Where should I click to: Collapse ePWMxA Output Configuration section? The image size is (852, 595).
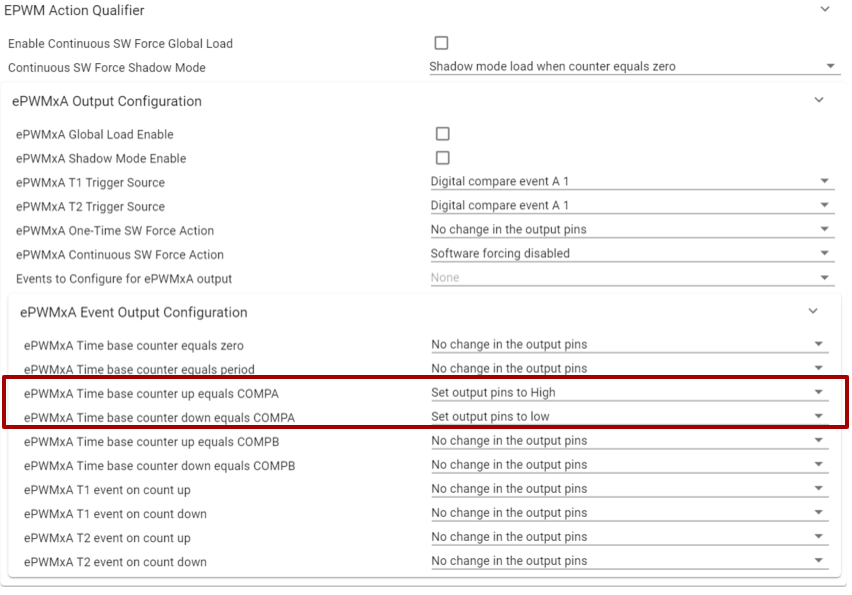coord(819,100)
